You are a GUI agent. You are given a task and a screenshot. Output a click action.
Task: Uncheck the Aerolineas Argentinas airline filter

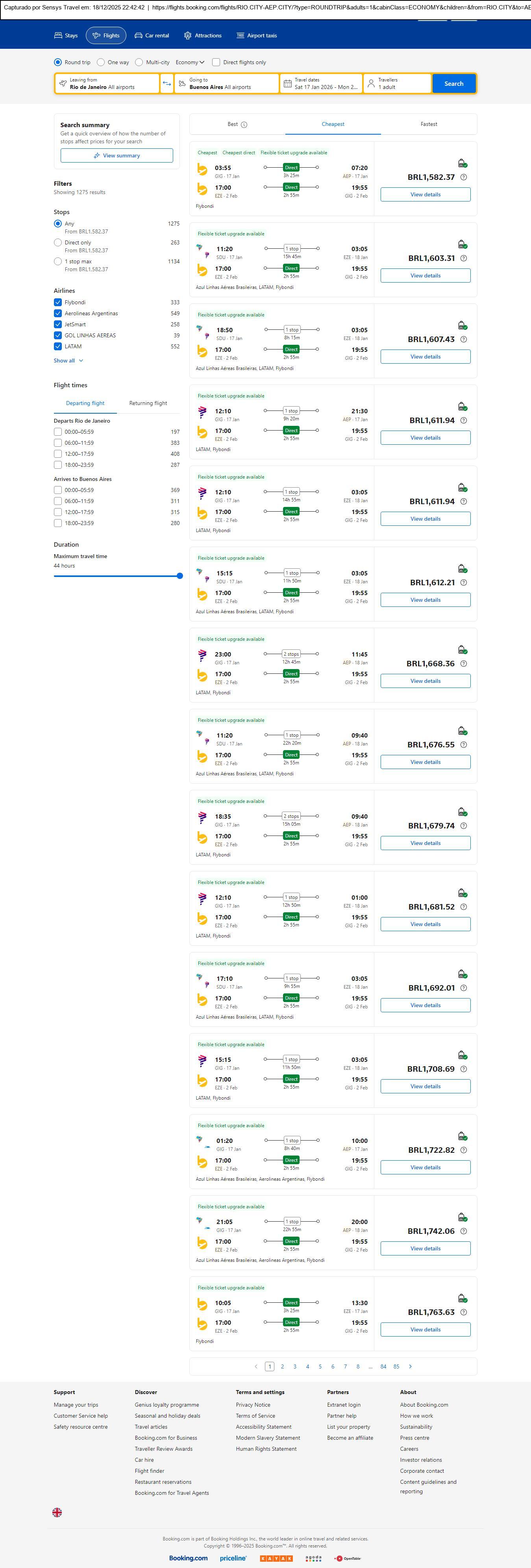click(x=58, y=313)
